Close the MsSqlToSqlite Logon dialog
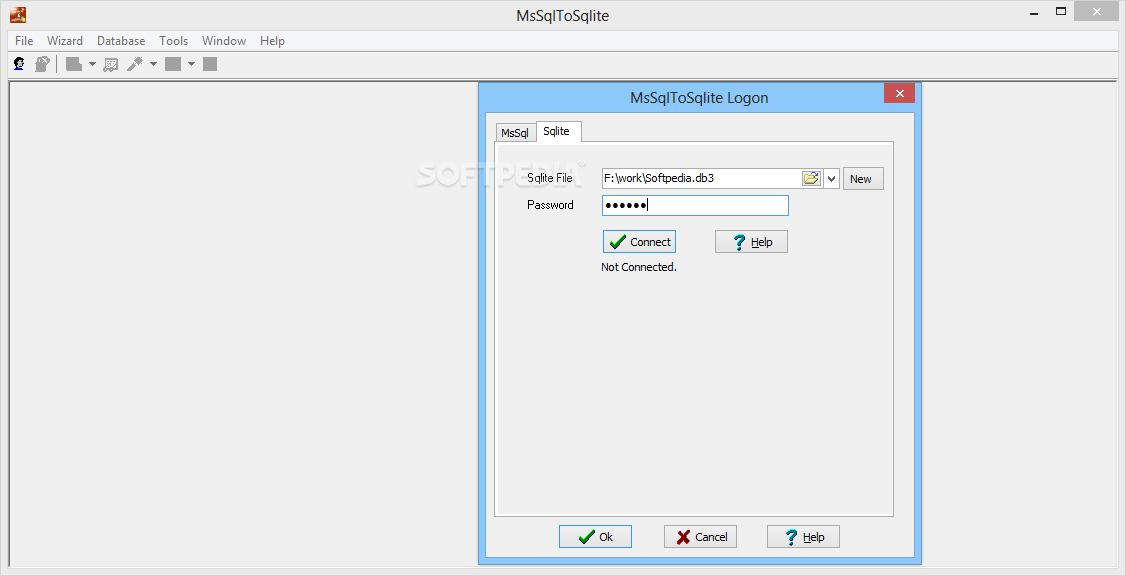The image size is (1126, 576). click(899, 93)
